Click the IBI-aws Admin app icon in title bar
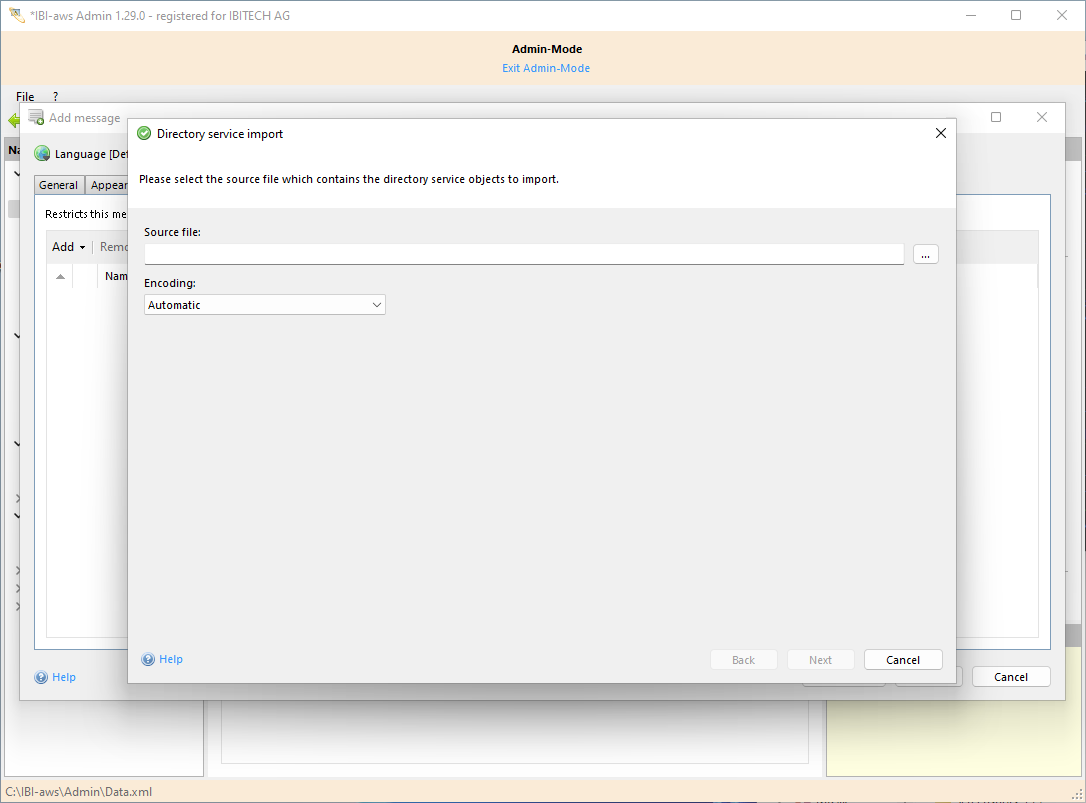This screenshot has height=803, width=1086. click(x=16, y=16)
